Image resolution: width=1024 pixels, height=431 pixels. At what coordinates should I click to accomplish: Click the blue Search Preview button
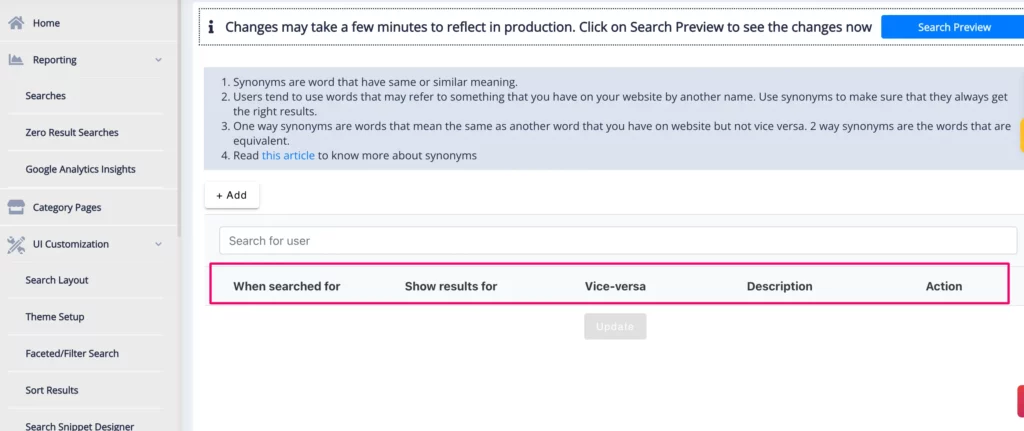(x=954, y=27)
